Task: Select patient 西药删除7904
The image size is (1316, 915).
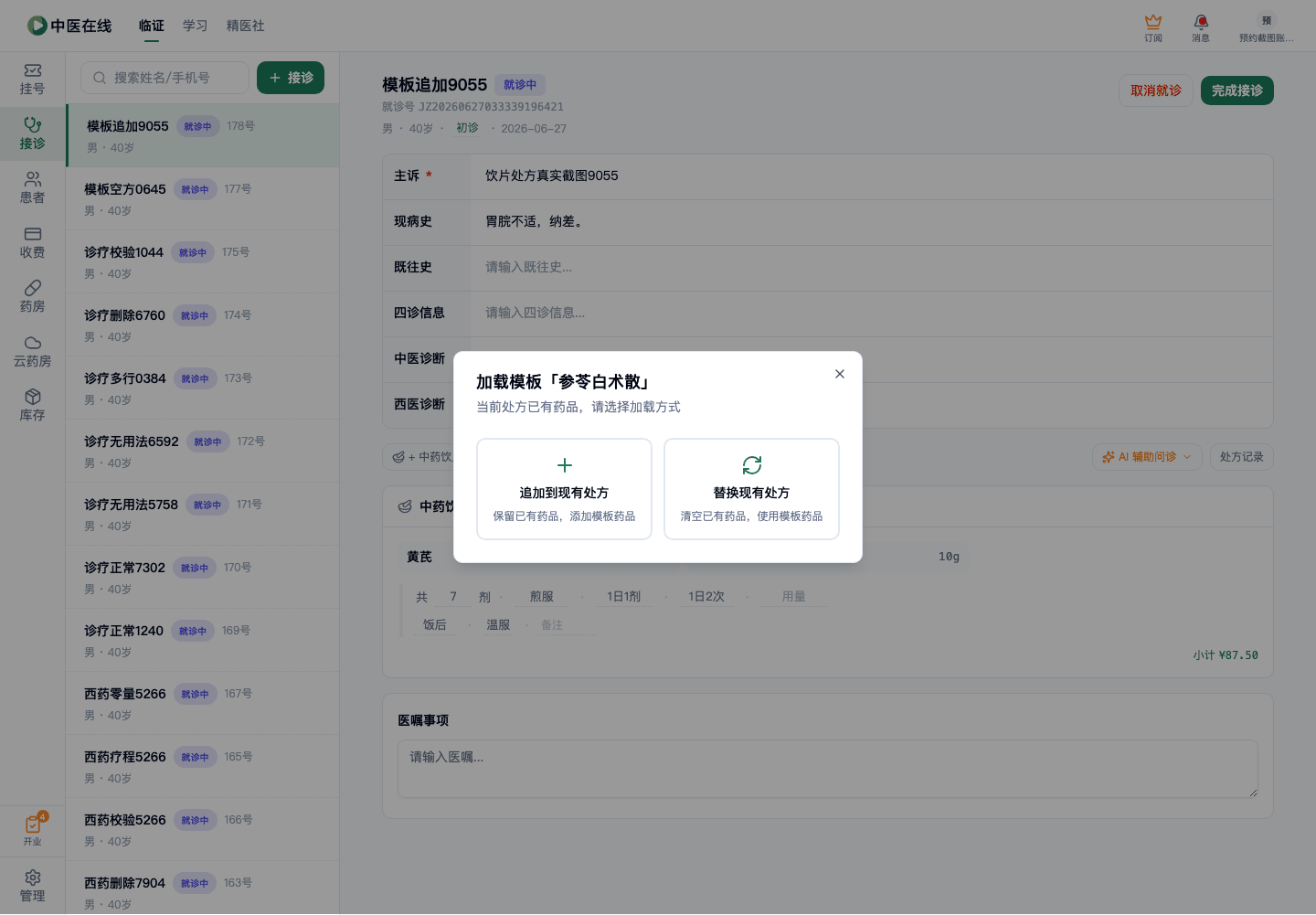Action: [x=203, y=888]
